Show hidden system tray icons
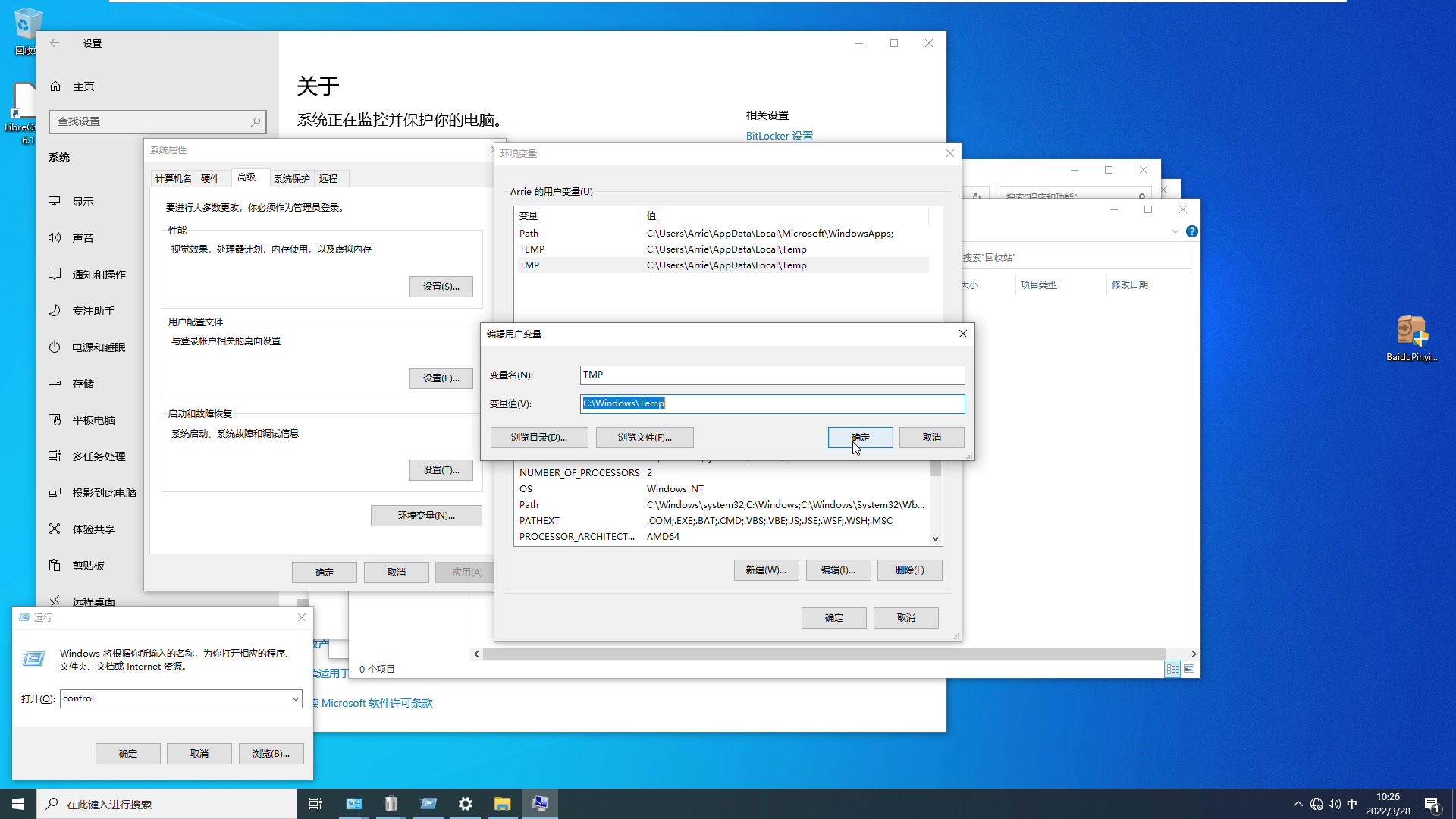Viewport: 1456px width, 819px height. [x=1298, y=804]
